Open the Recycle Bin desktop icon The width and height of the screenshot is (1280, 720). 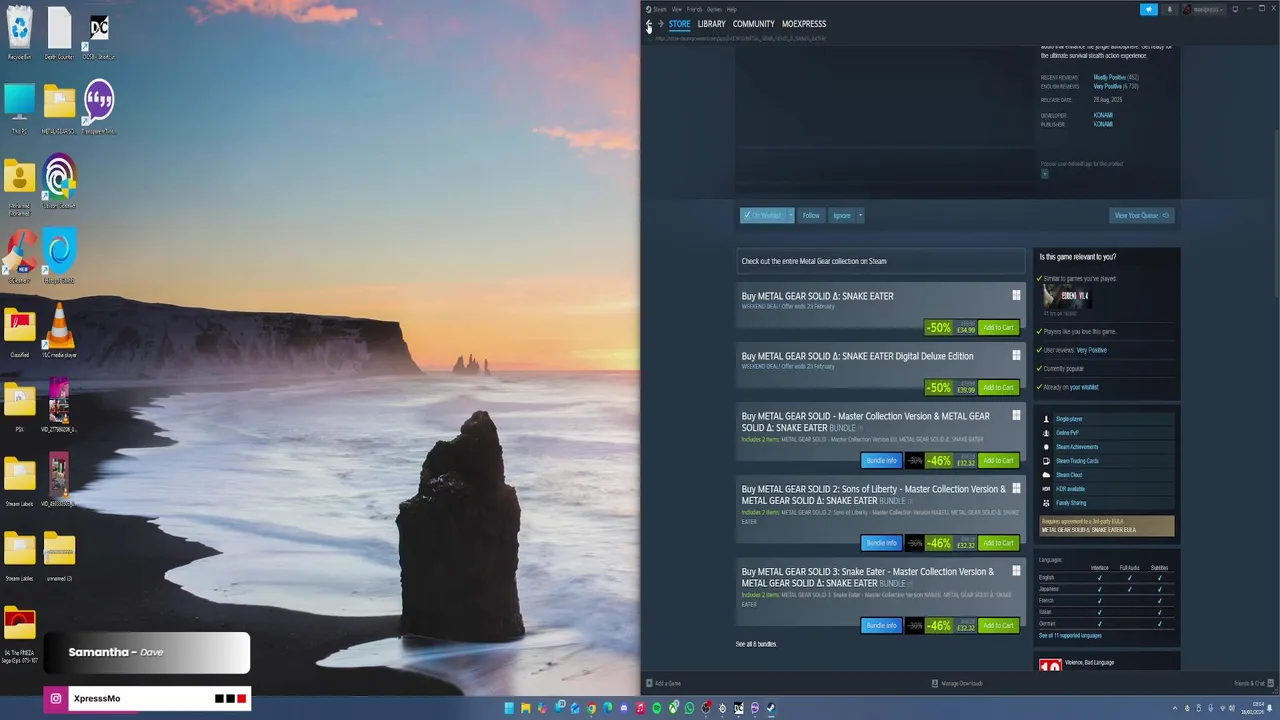tap(19, 33)
